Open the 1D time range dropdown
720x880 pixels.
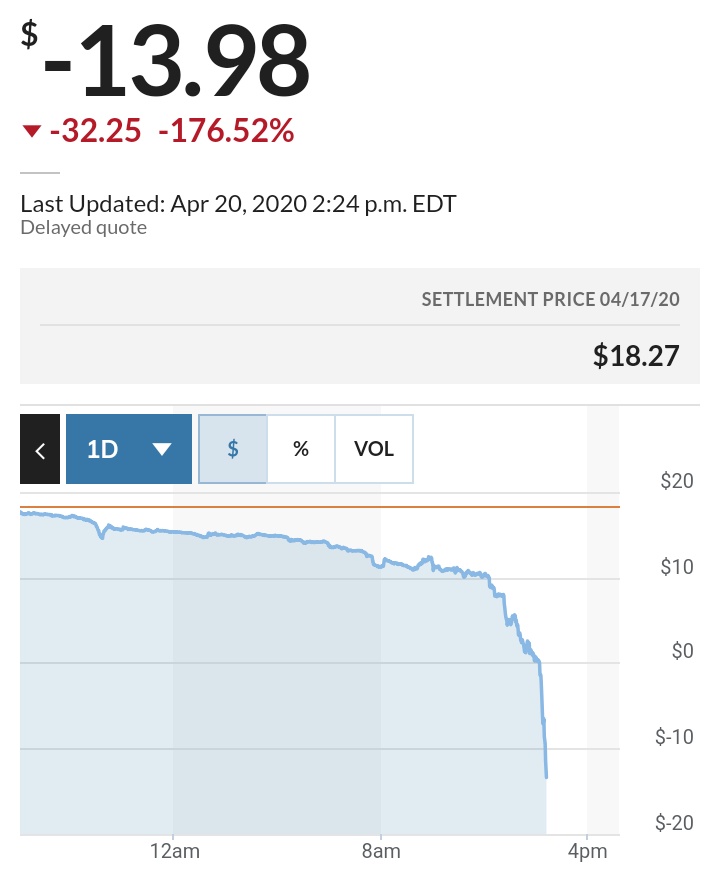128,449
